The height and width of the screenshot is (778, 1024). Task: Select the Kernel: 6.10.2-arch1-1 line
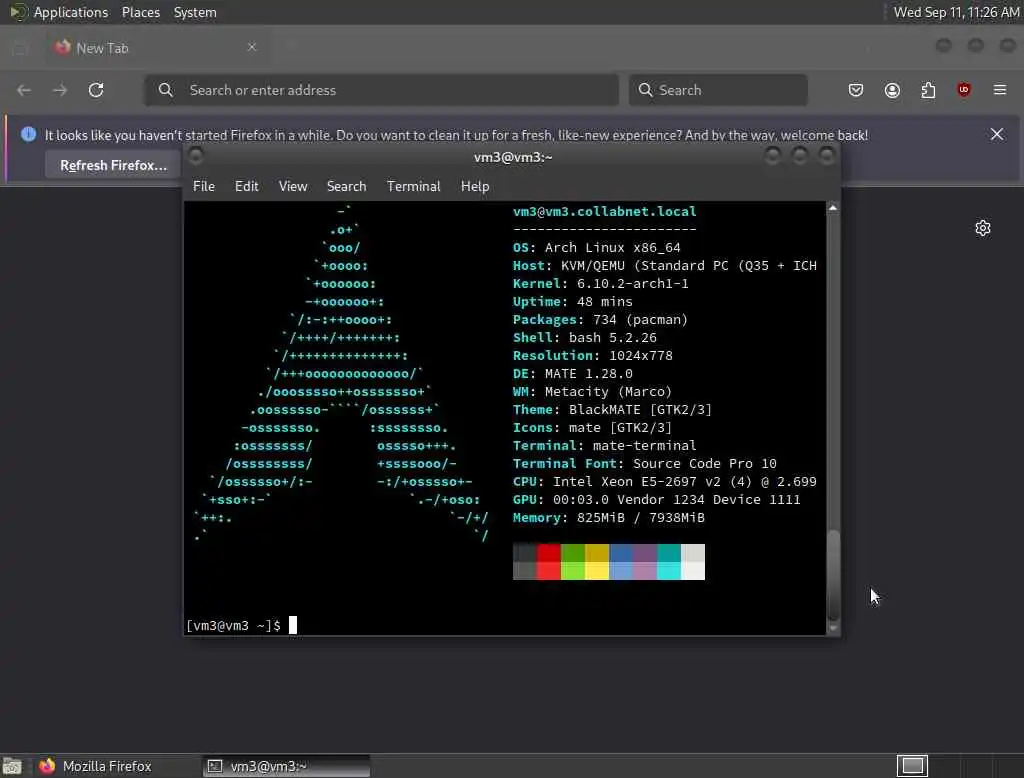(601, 284)
